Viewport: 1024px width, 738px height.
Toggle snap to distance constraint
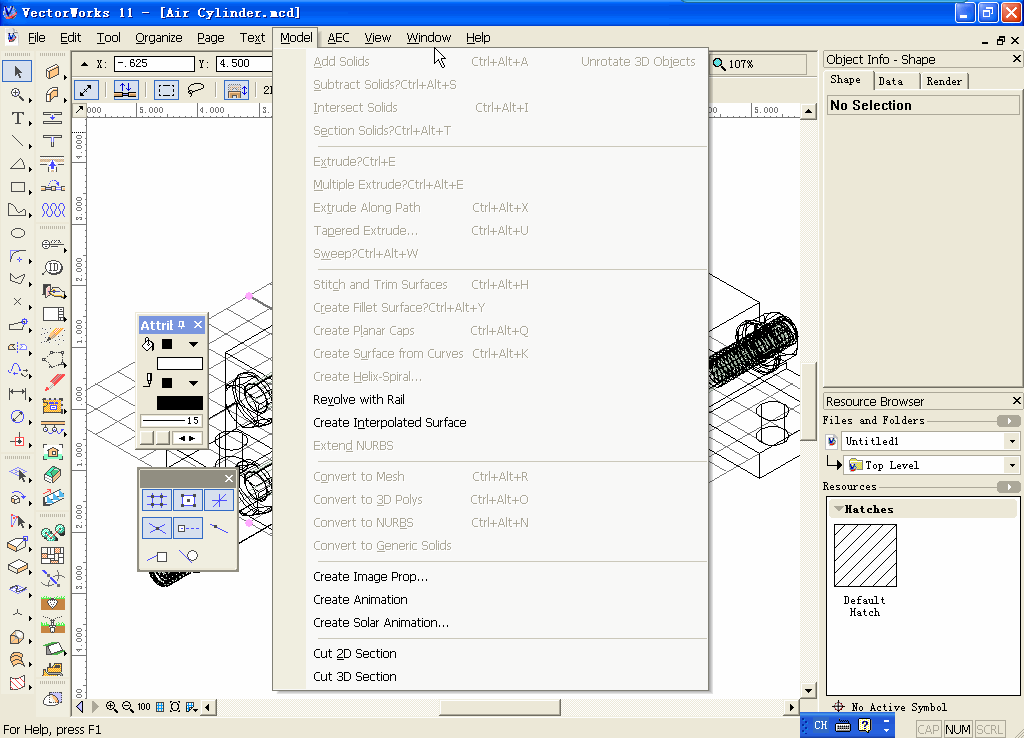(x=219, y=528)
